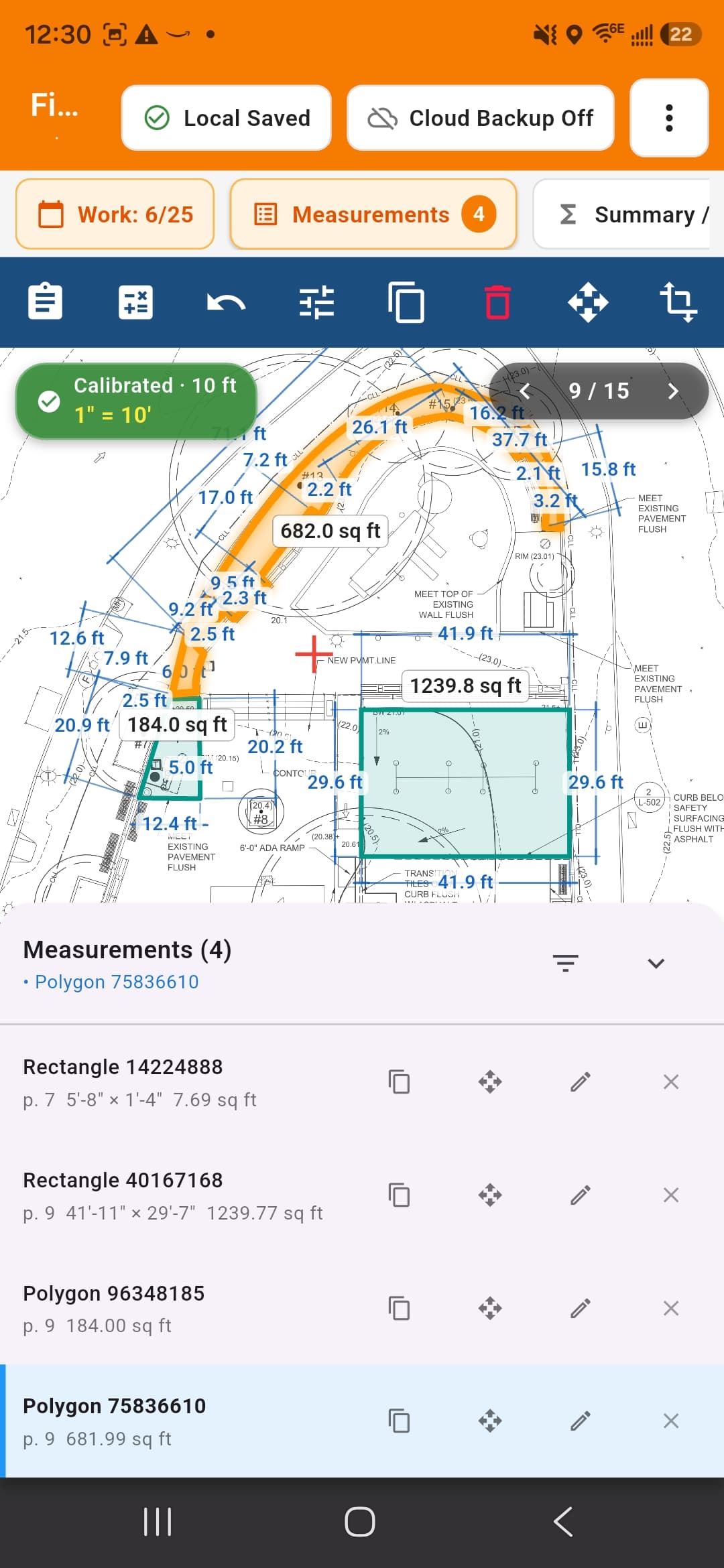Duplicate selection using toolbar copy icon
This screenshot has height=1568, width=724.
pos(406,302)
